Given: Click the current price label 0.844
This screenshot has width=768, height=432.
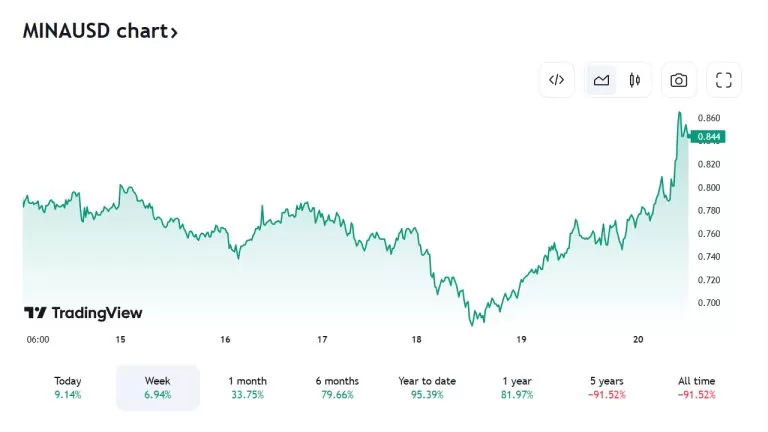Looking at the screenshot, I should 709,137.
